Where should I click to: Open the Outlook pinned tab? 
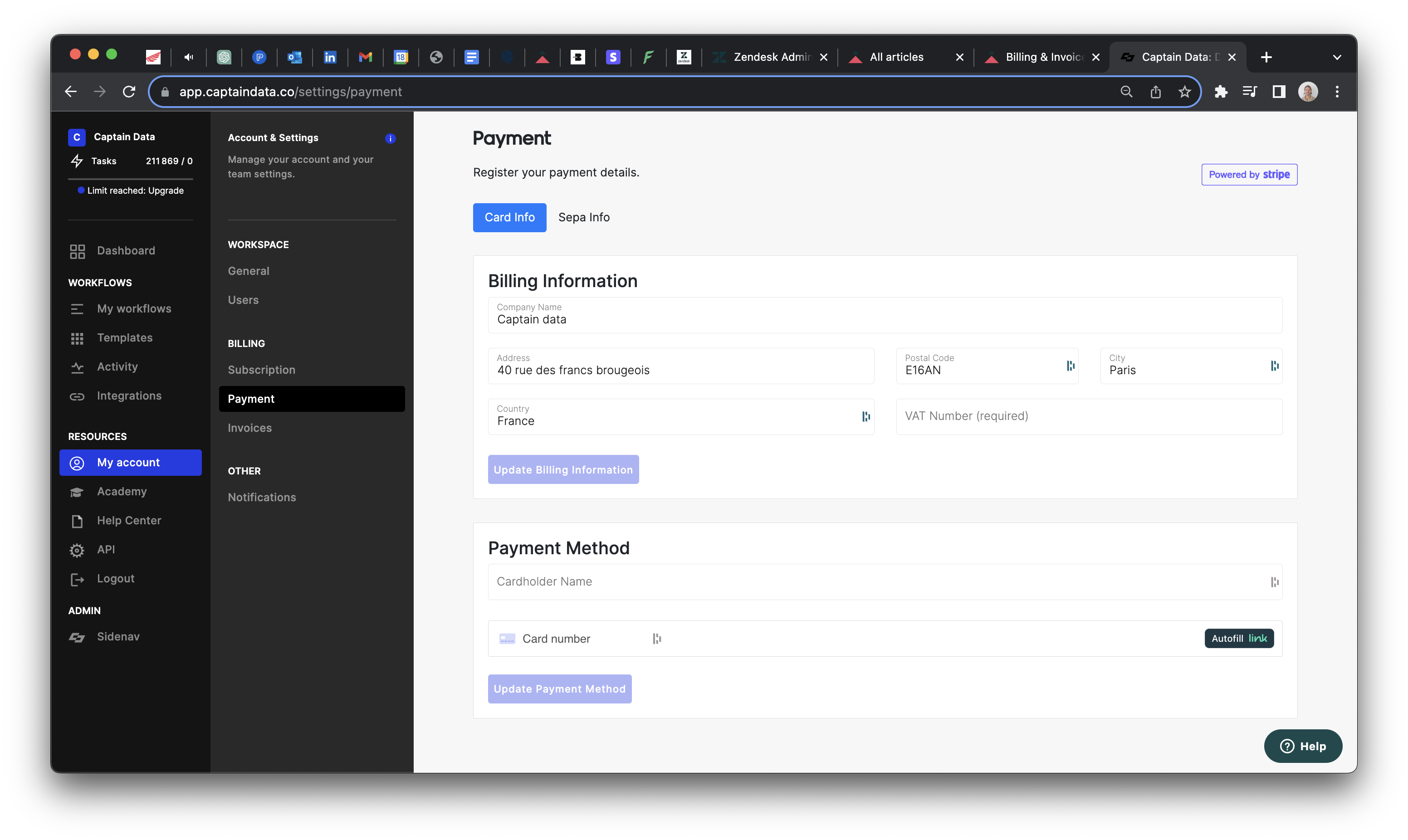click(294, 57)
